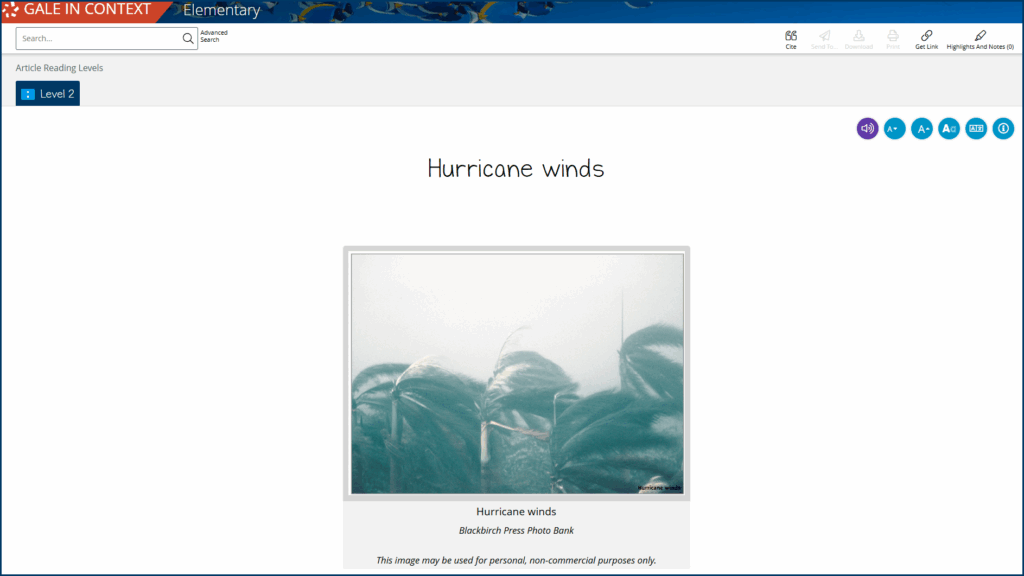Open the circular info icon button
This screenshot has height=576, width=1024.
tap(1003, 128)
